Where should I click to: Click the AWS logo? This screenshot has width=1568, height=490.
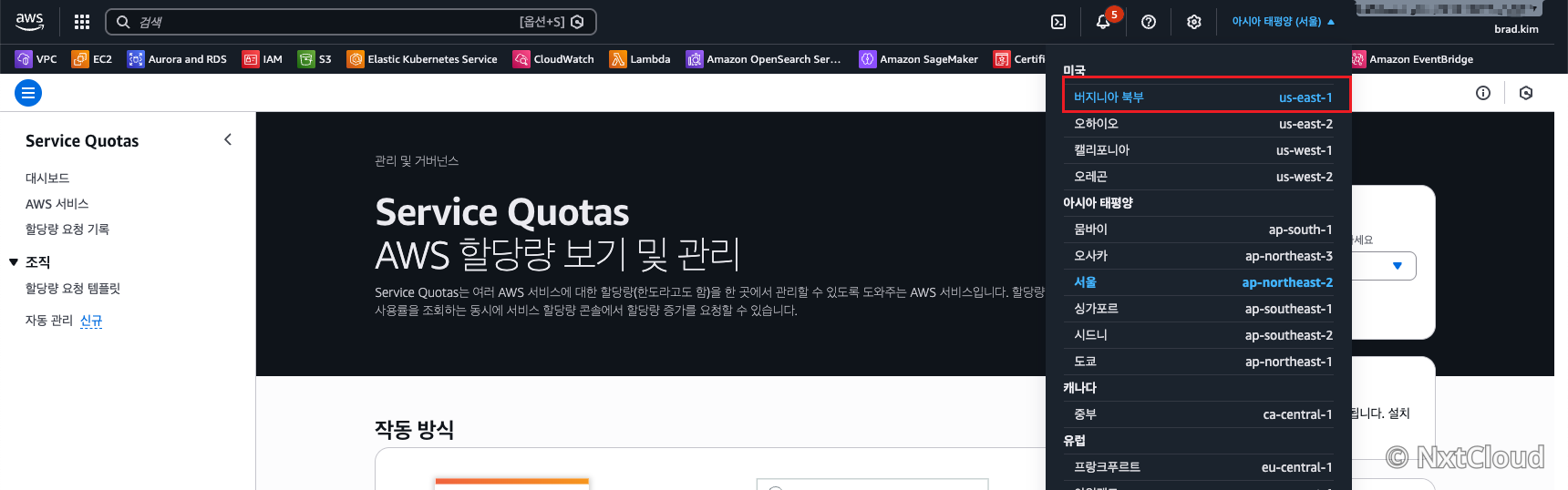(x=29, y=21)
